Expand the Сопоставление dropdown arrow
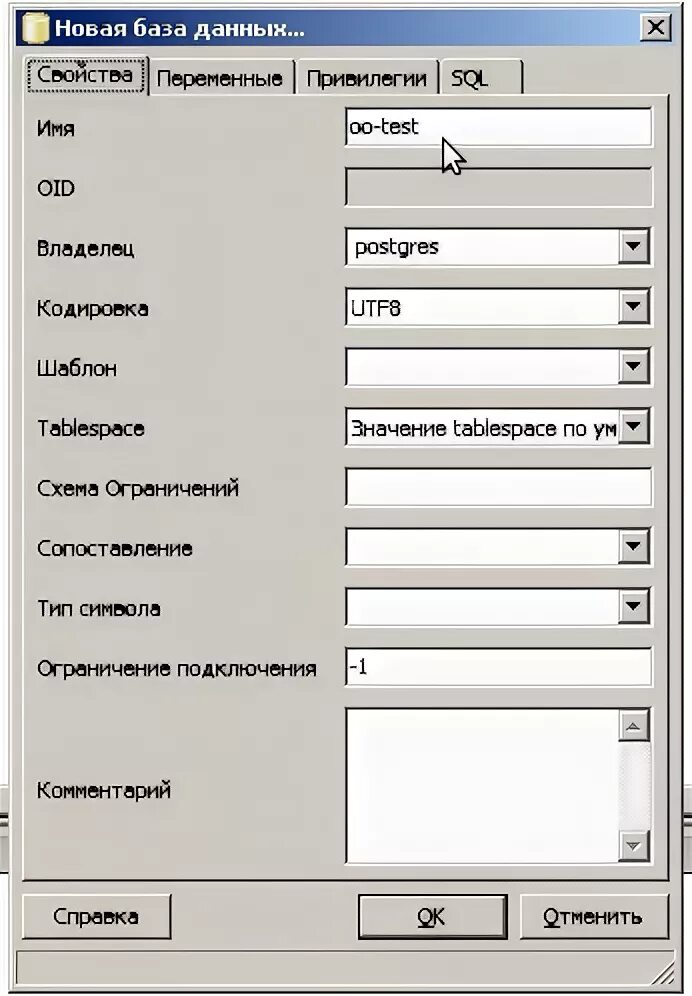The height and width of the screenshot is (996, 692). pyautogui.click(x=634, y=546)
